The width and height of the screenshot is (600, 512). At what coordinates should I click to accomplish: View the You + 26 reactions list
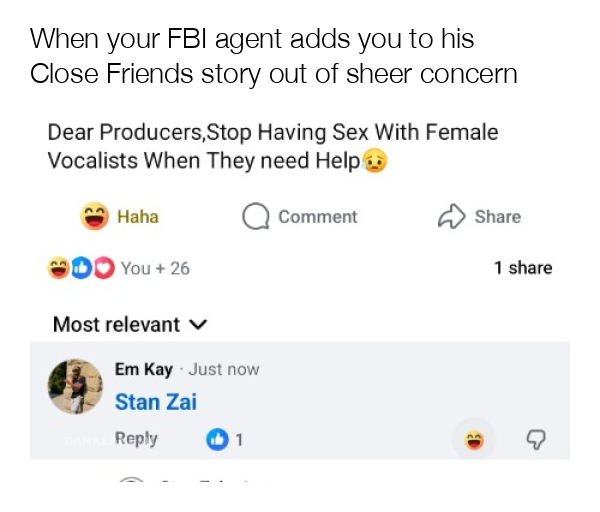[x=155, y=268]
